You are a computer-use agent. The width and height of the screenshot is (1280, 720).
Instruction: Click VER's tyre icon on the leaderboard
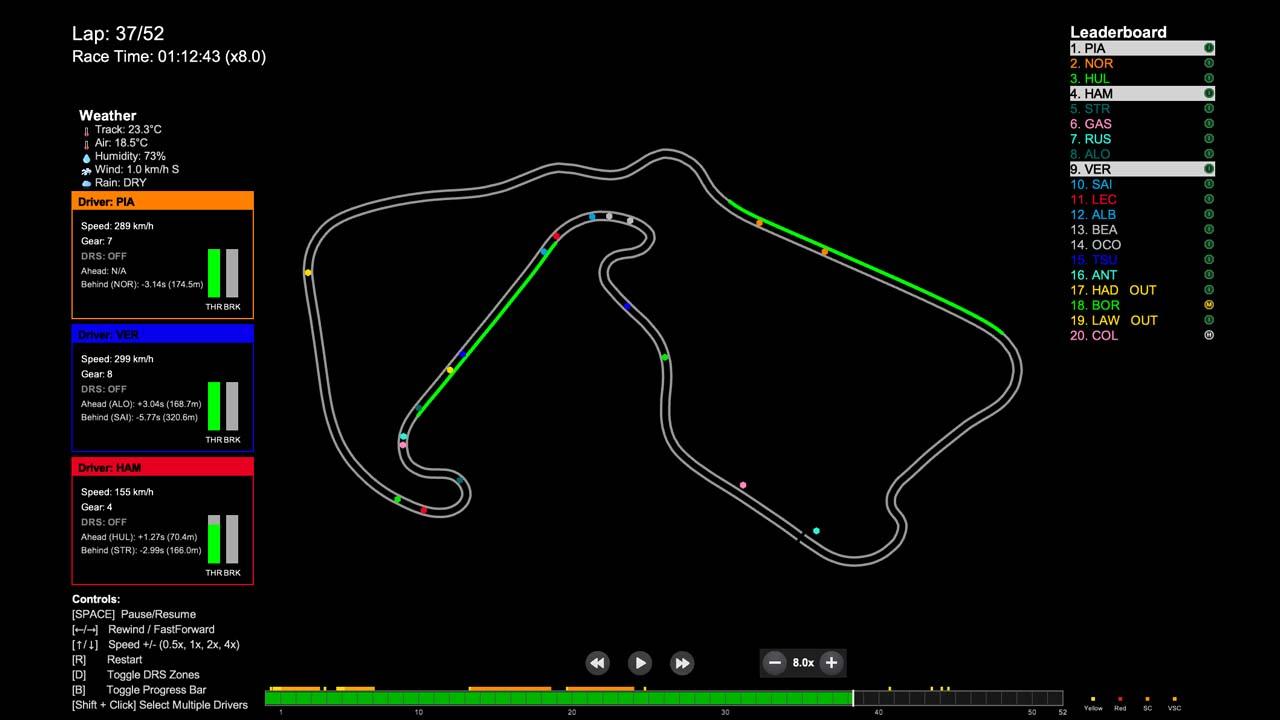[1208, 169]
